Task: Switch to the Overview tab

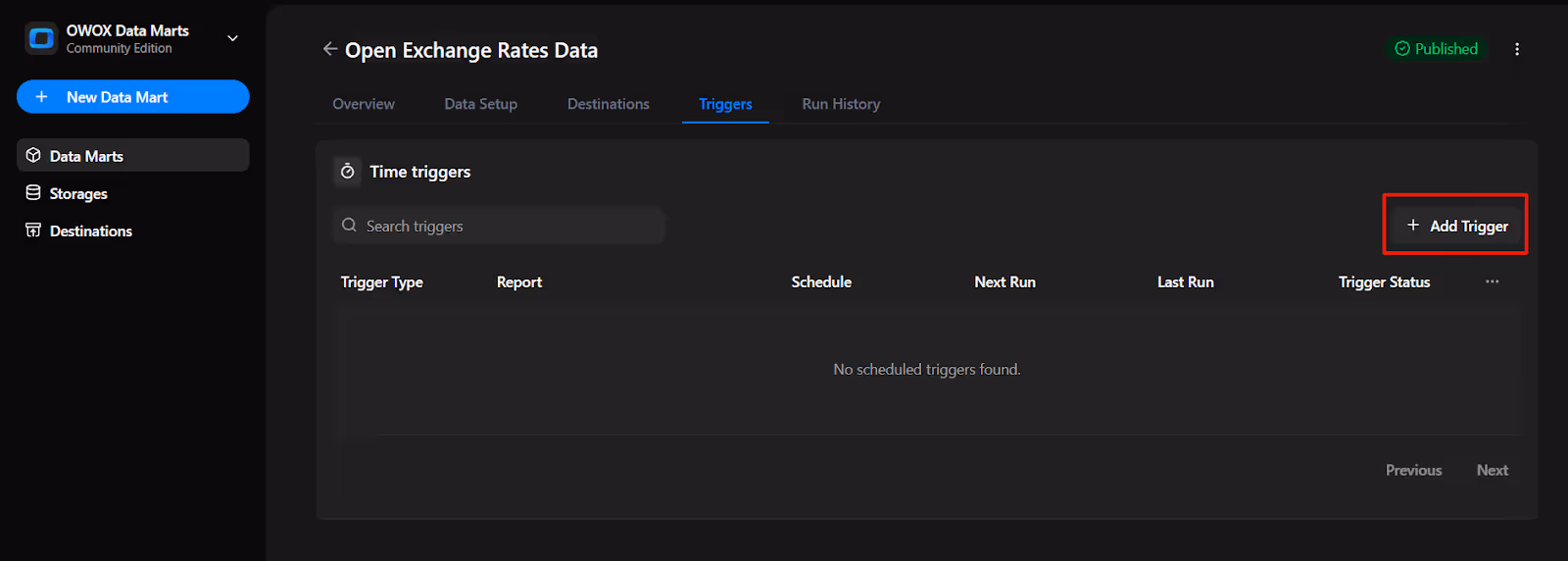Action: click(364, 104)
